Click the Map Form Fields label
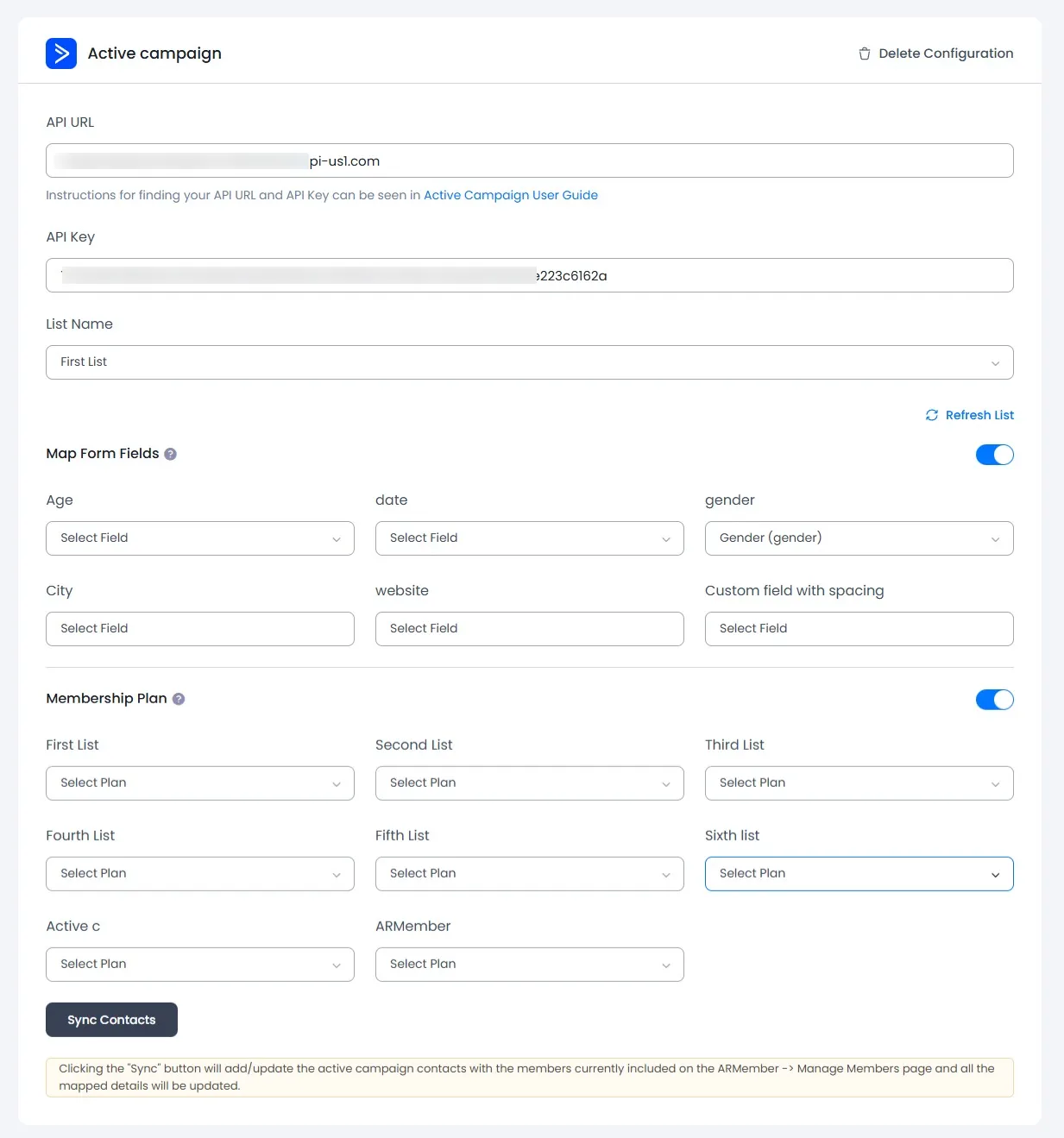Screen dimensions: 1064x1138 point(103,454)
